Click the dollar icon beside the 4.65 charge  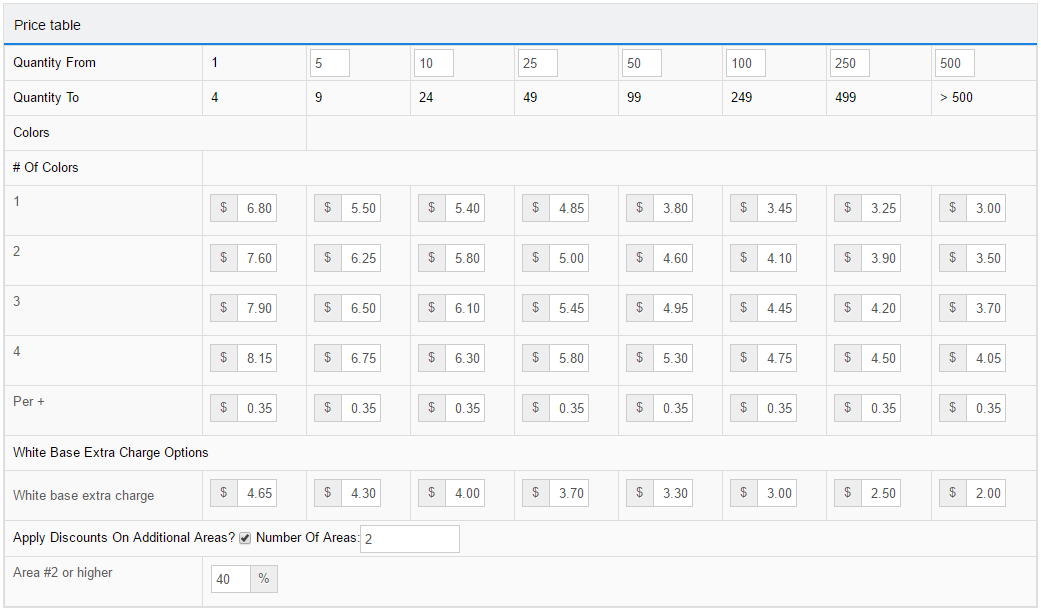pyautogui.click(x=224, y=493)
